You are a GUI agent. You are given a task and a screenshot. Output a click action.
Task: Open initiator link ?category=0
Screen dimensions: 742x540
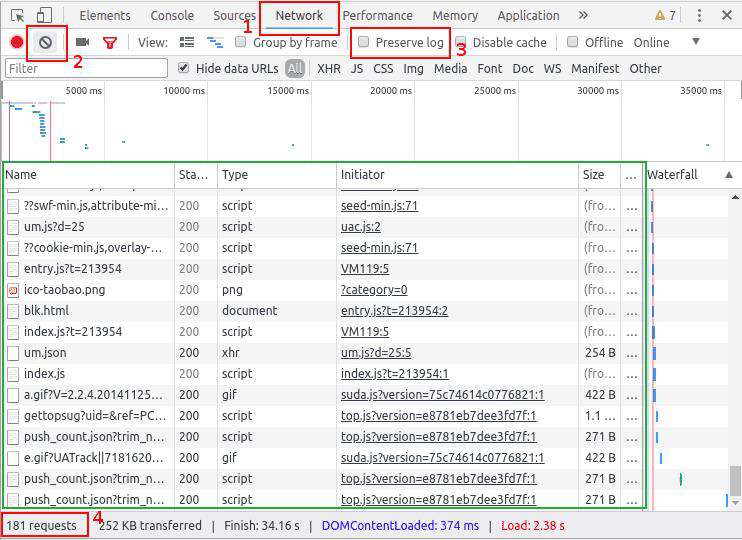(374, 290)
